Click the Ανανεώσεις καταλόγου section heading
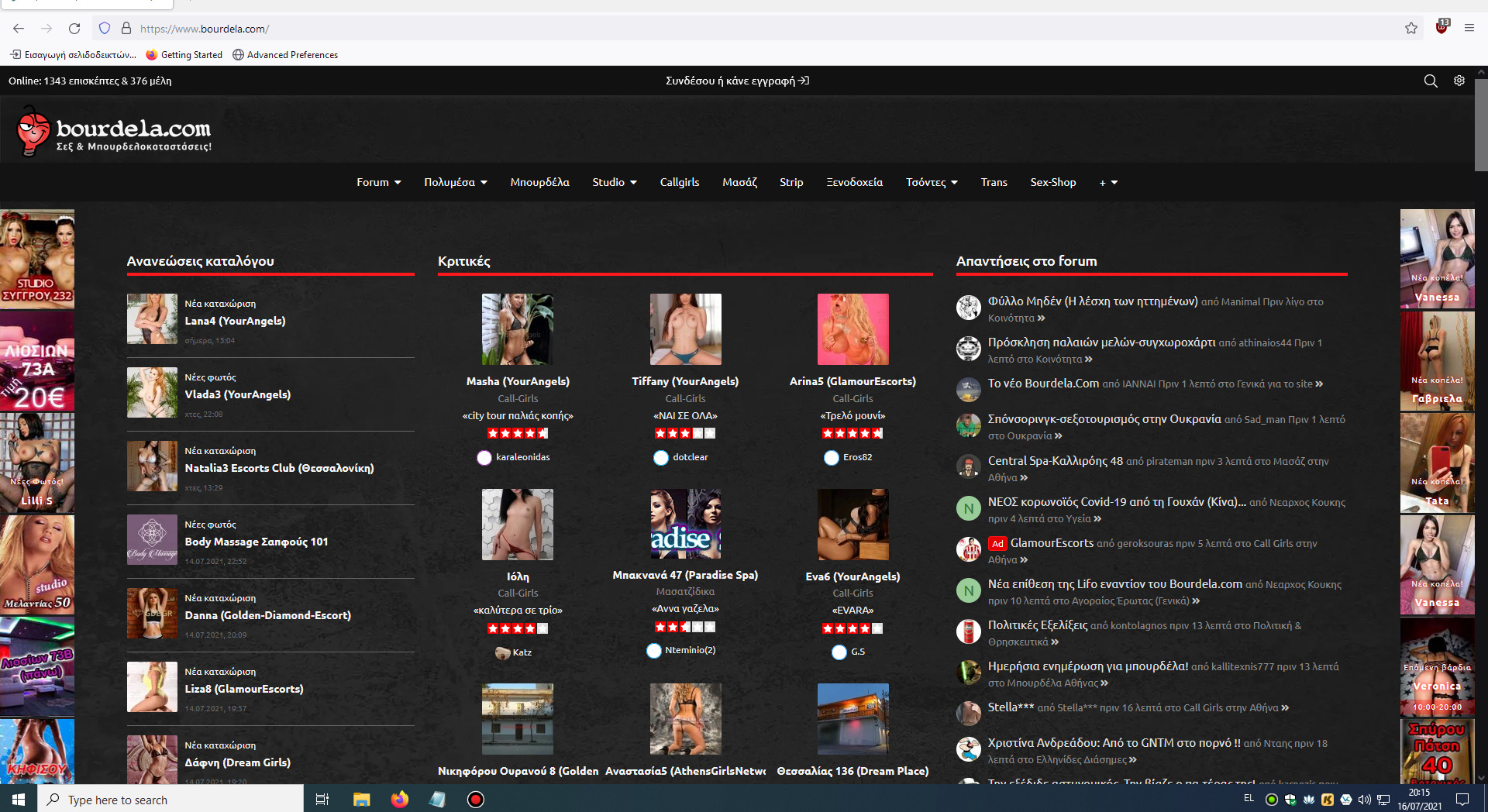The height and width of the screenshot is (812, 1488). pyautogui.click(x=201, y=261)
